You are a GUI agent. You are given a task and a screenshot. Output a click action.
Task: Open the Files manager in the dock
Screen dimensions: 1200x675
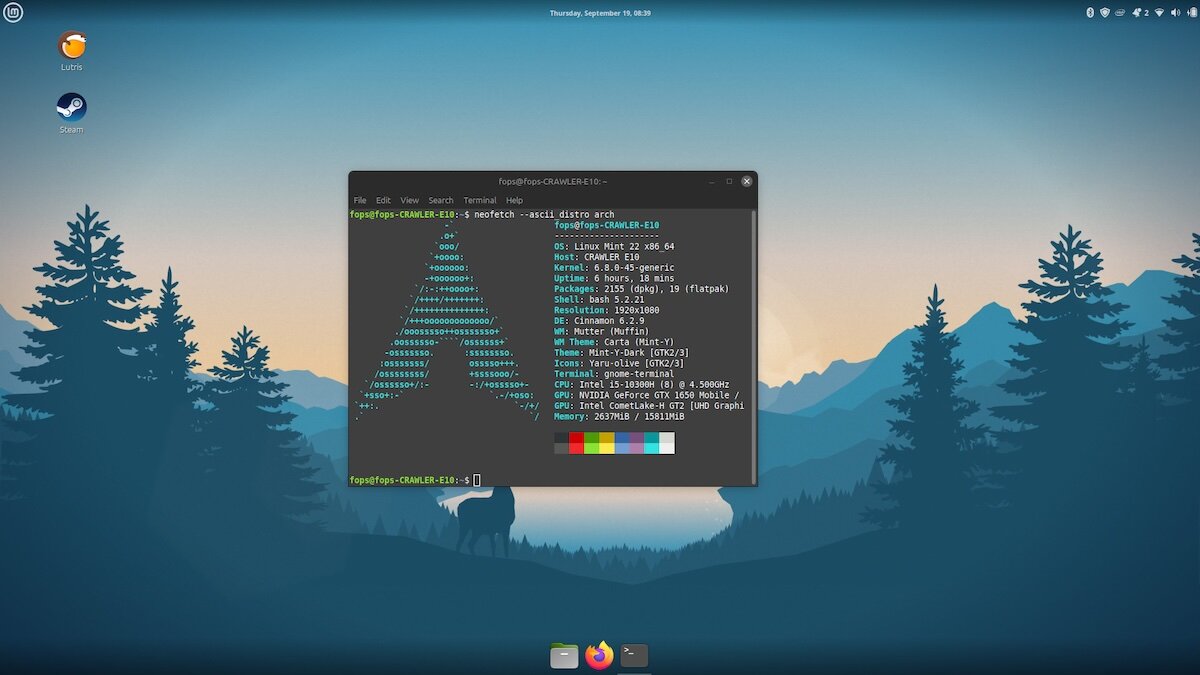[x=564, y=656]
